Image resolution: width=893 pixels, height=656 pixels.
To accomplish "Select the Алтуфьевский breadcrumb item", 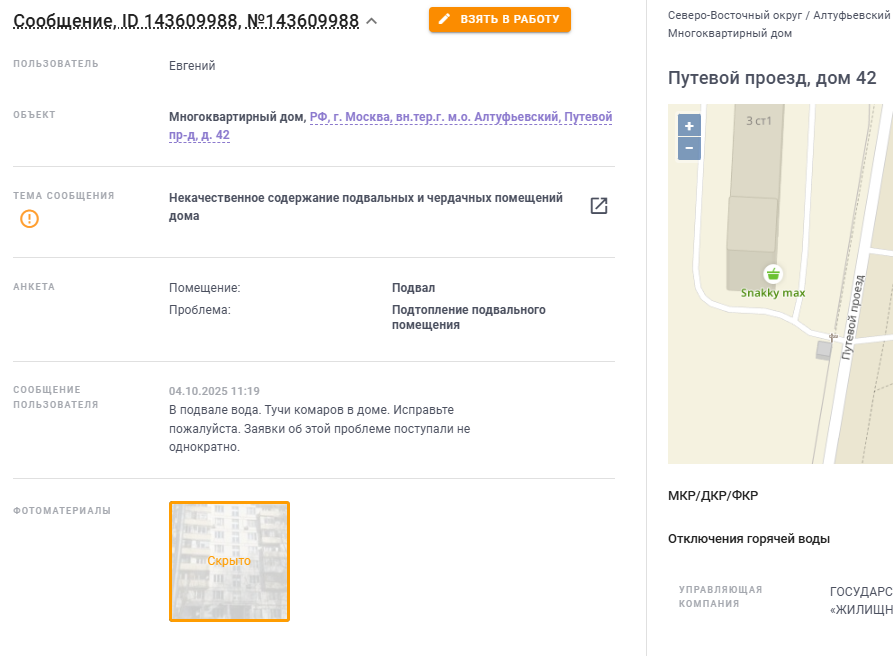I will click(851, 15).
